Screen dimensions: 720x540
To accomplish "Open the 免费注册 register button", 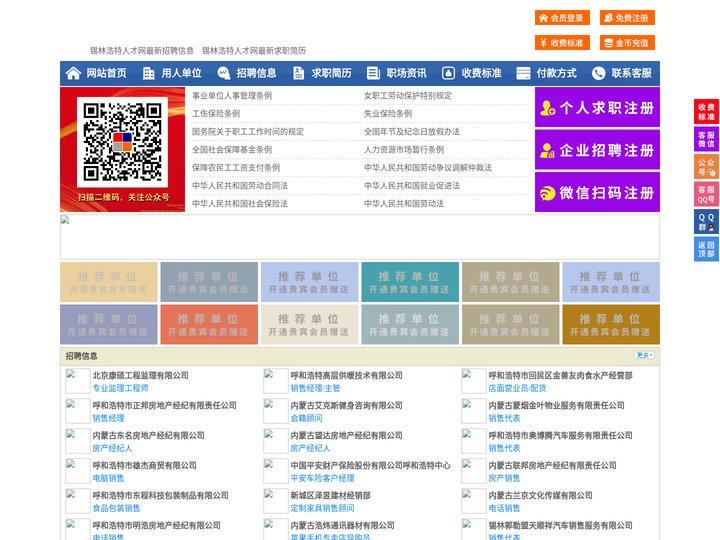I will pos(627,18).
